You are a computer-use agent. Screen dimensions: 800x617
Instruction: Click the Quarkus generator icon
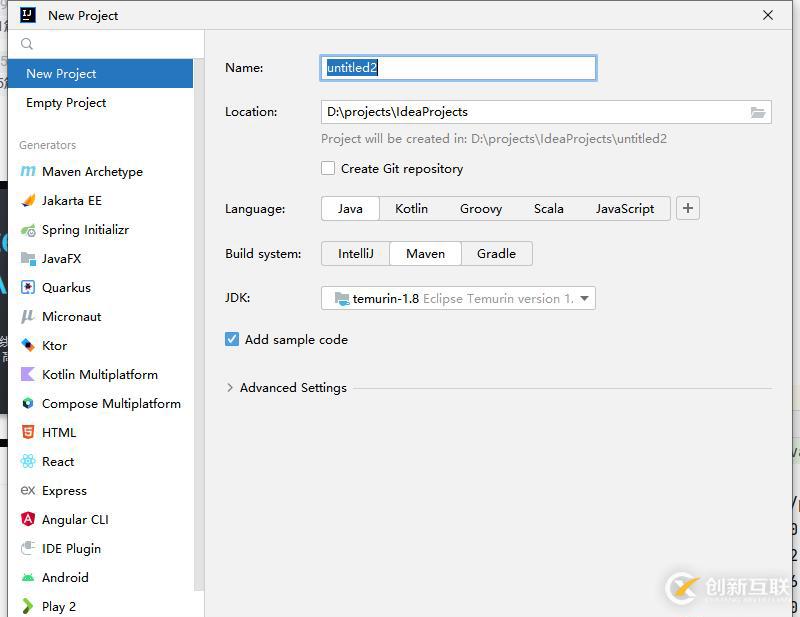click(x=28, y=288)
